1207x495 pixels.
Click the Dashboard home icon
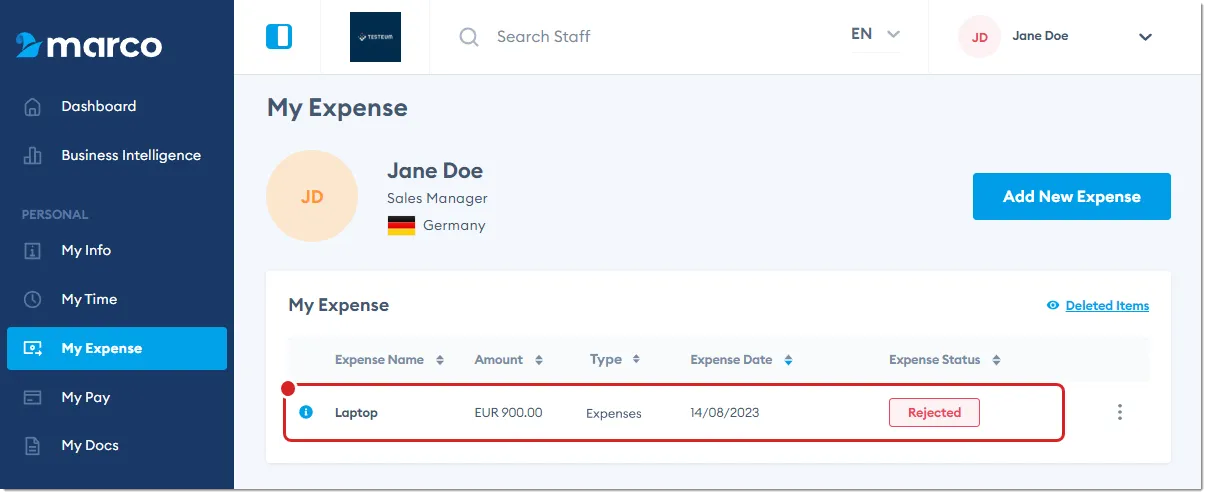click(x=33, y=107)
